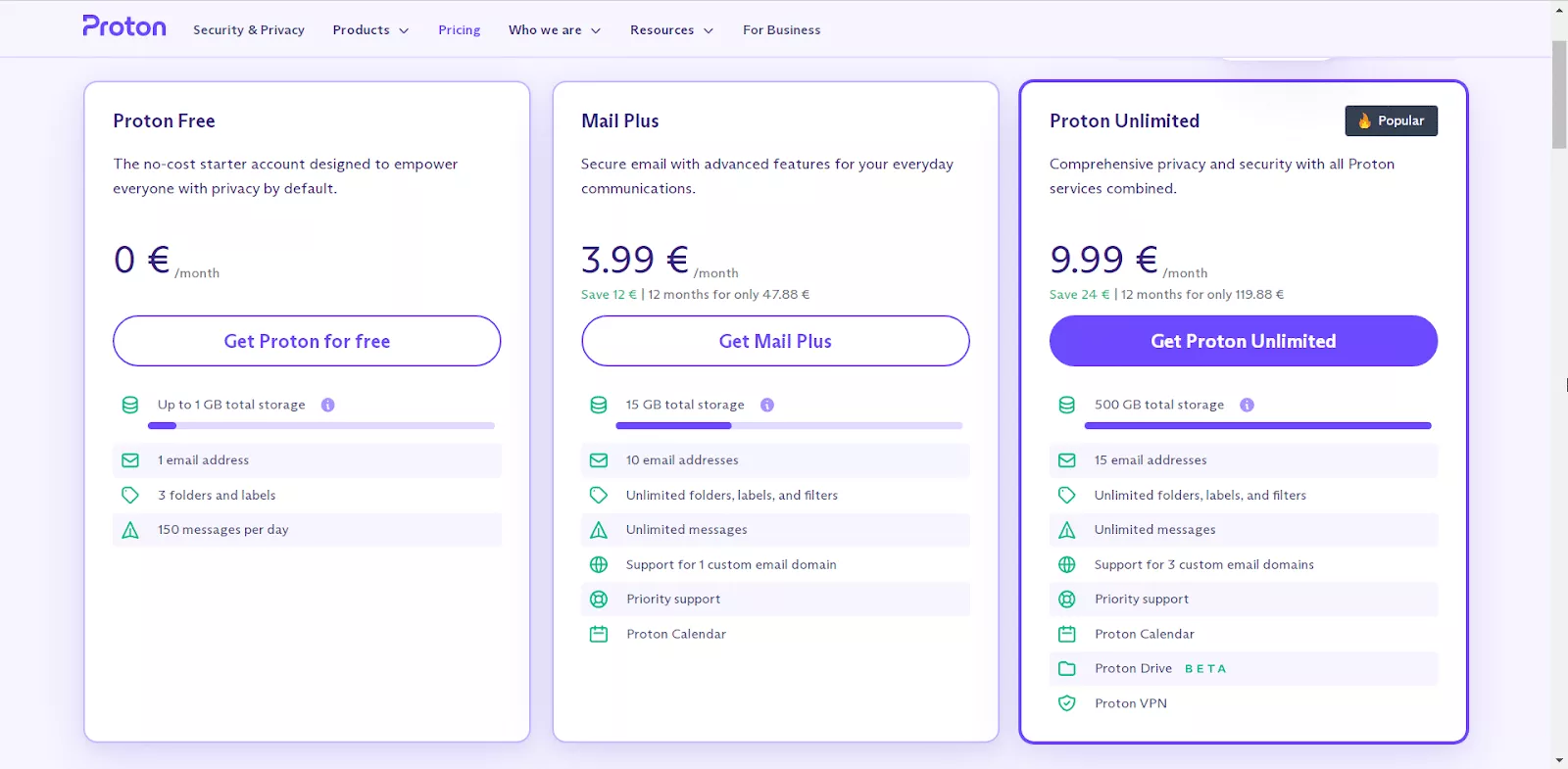Viewport: 1568px width, 769px height.
Task: Click tag icon in Mail Plus folders row
Action: (x=599, y=496)
